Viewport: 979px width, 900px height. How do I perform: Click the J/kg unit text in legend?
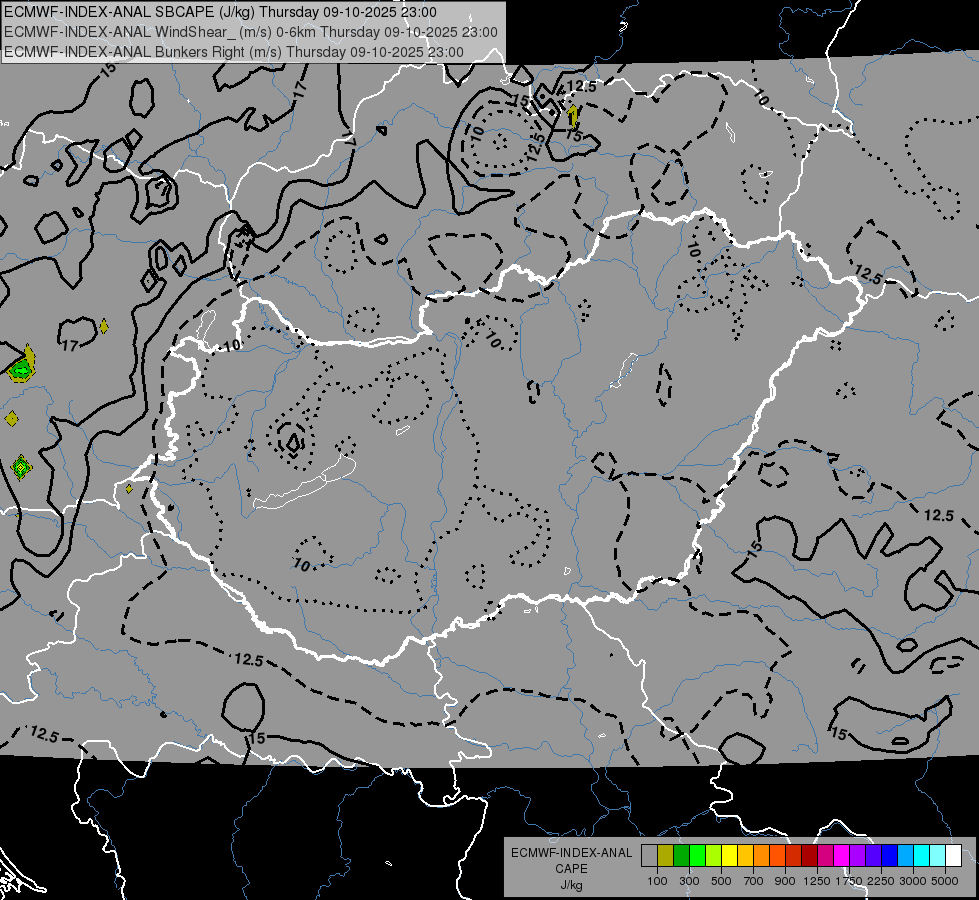tap(571, 885)
